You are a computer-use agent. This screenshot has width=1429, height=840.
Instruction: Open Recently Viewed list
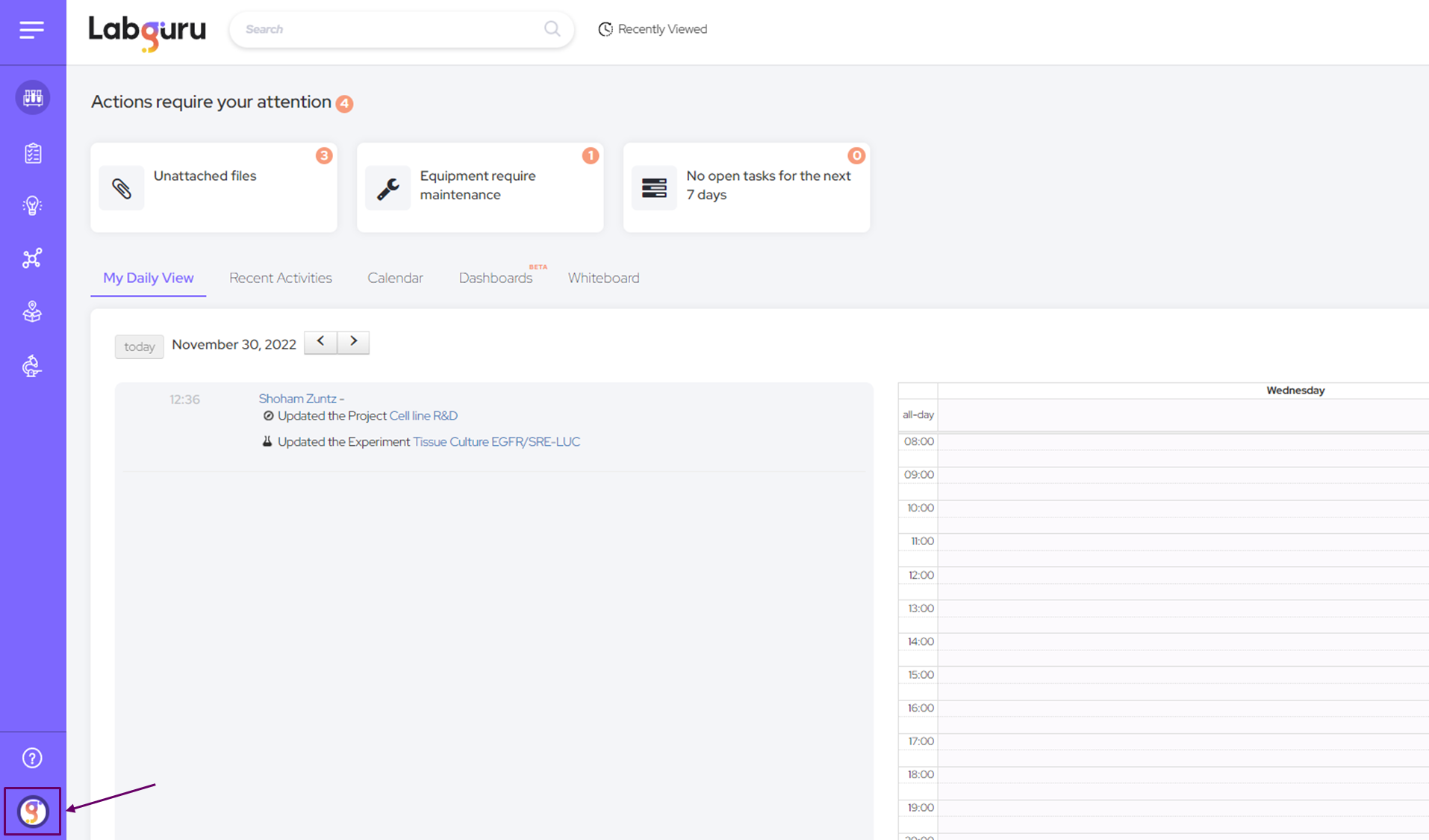653,29
